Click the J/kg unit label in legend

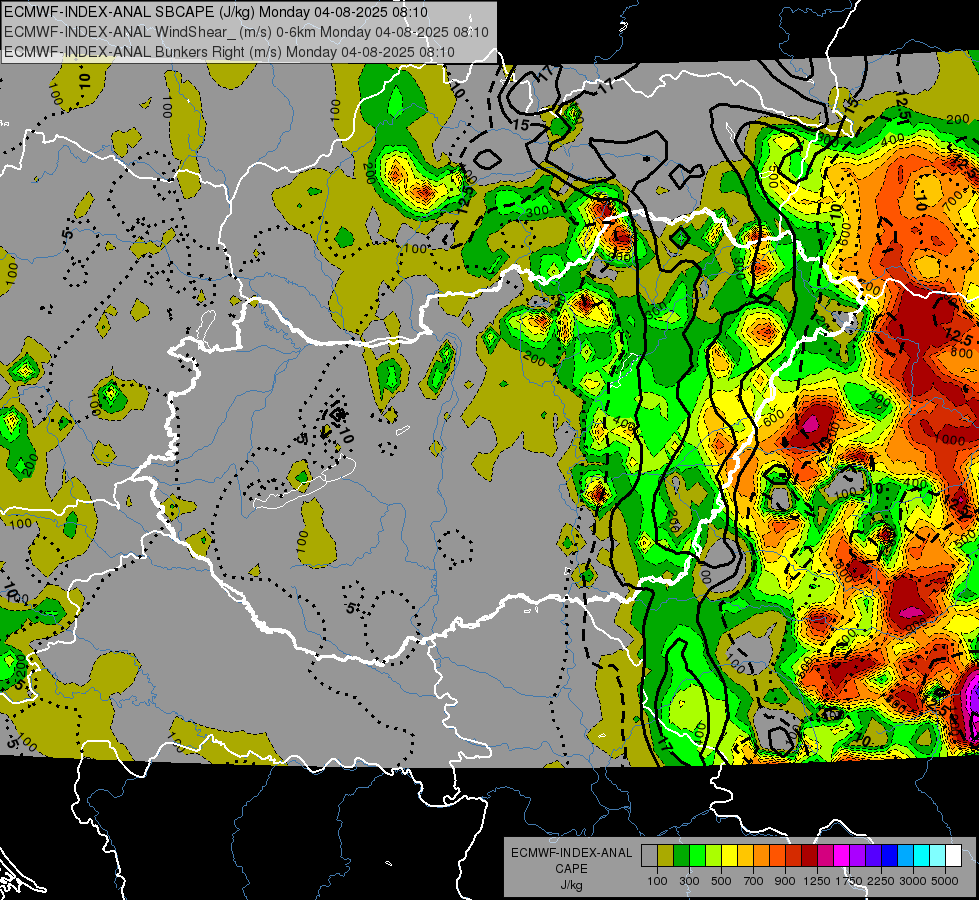coord(572,885)
